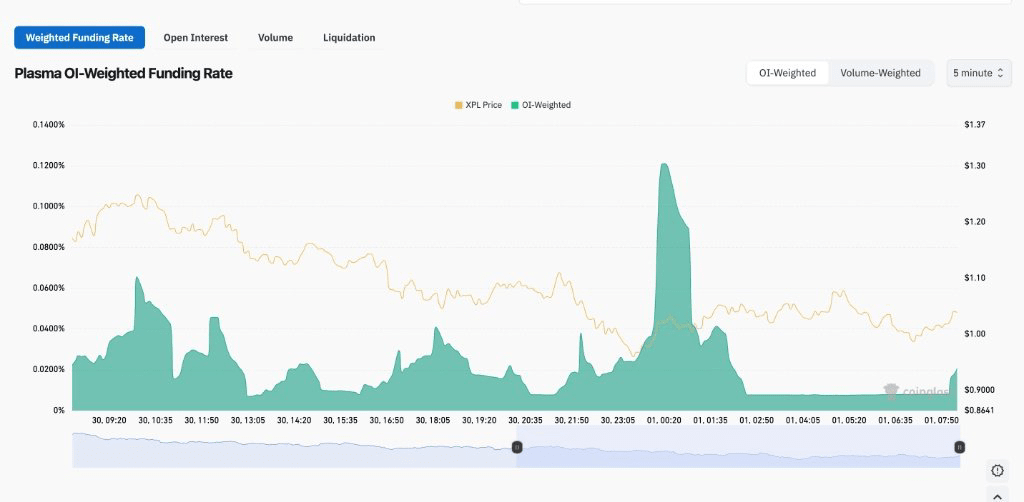Toggle XPL Price series yellow legend swatch

click(458, 105)
